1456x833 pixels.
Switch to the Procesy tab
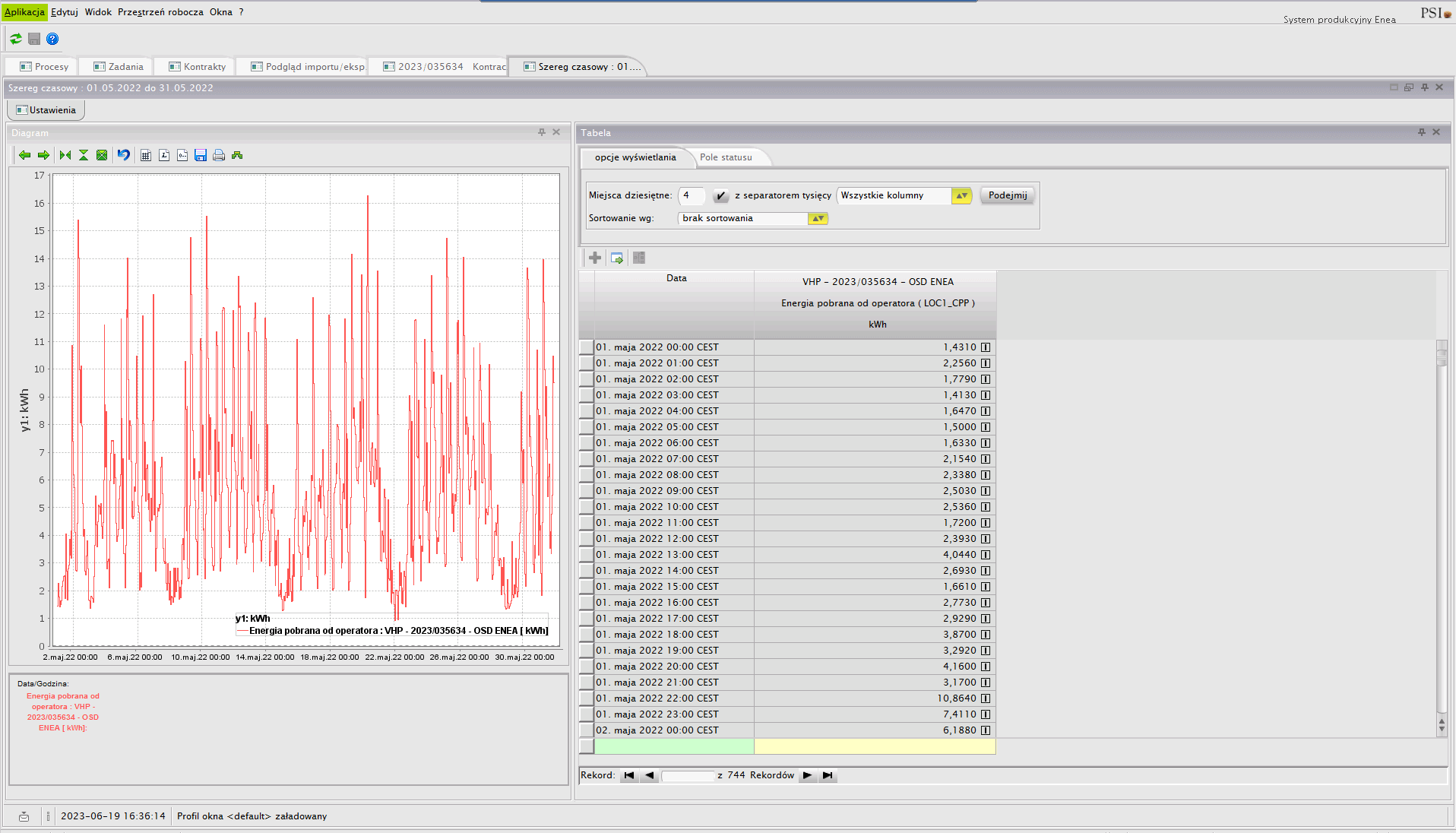43,67
